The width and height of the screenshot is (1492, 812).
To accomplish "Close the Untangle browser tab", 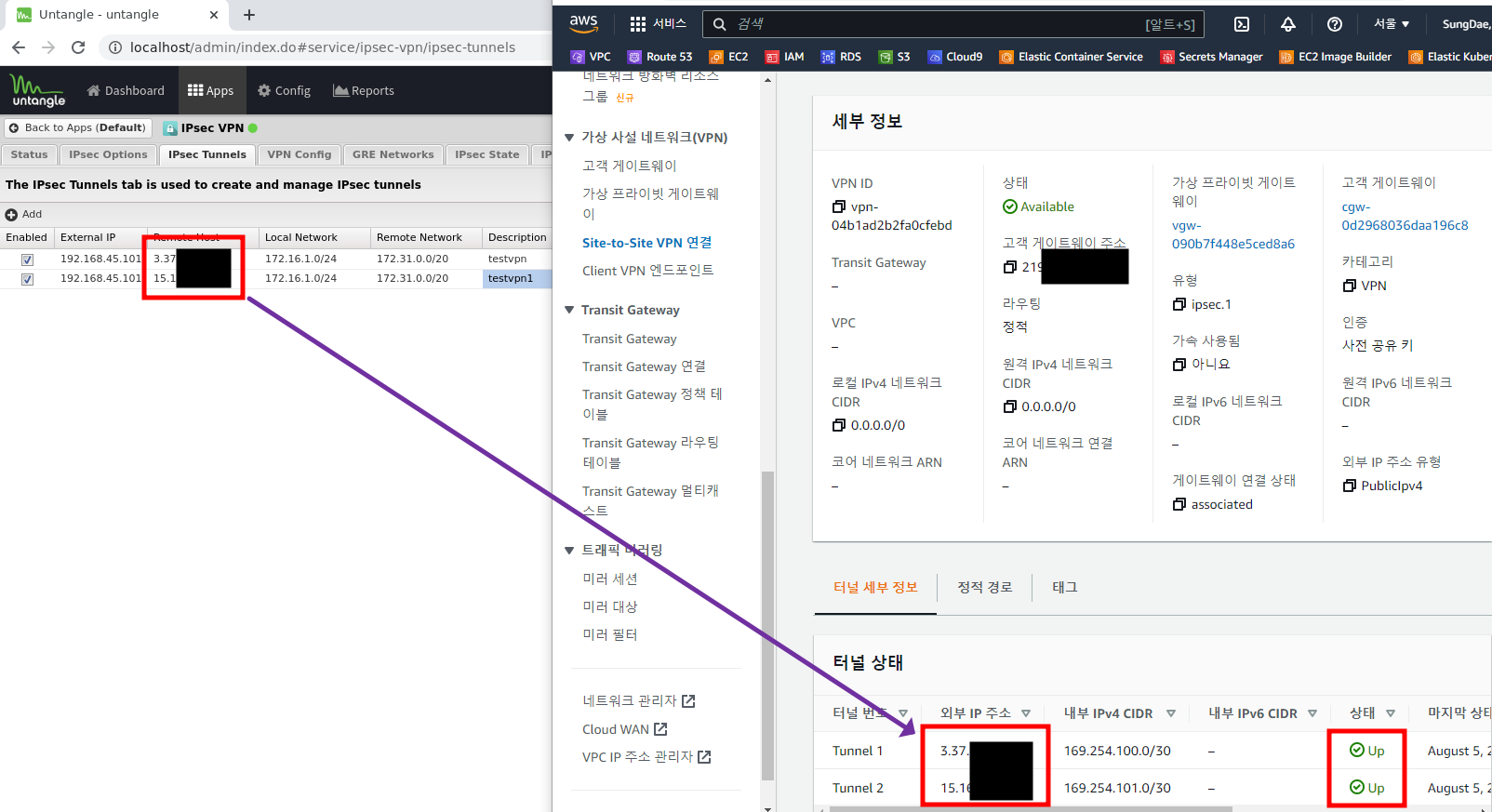I will click(x=213, y=15).
